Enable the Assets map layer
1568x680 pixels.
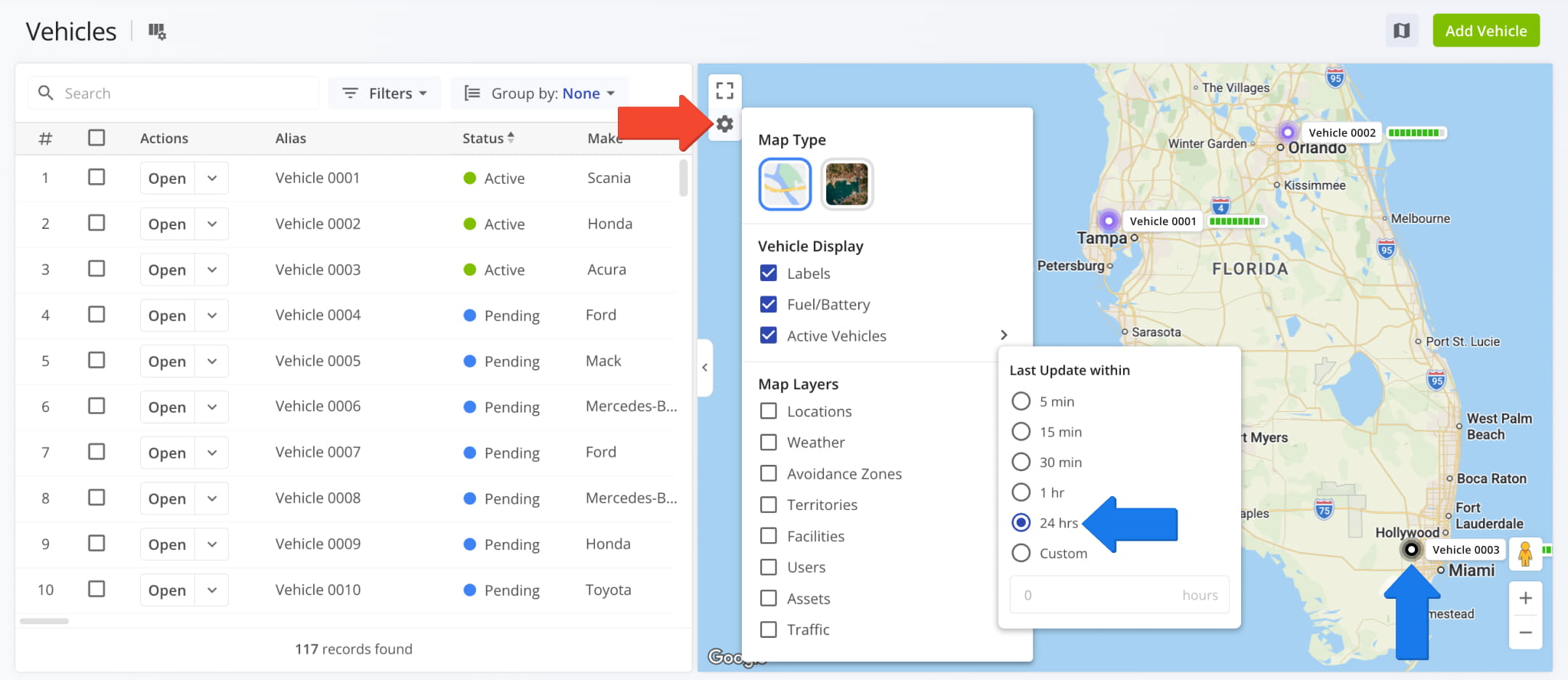(x=769, y=598)
